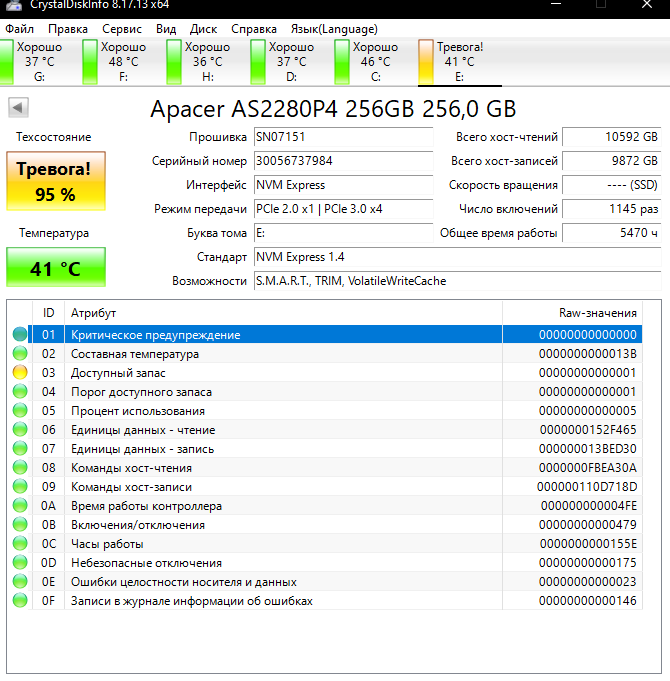This screenshot has height=681, width=670.
Task: Click the green health bar for drive G:
Action: [7, 62]
